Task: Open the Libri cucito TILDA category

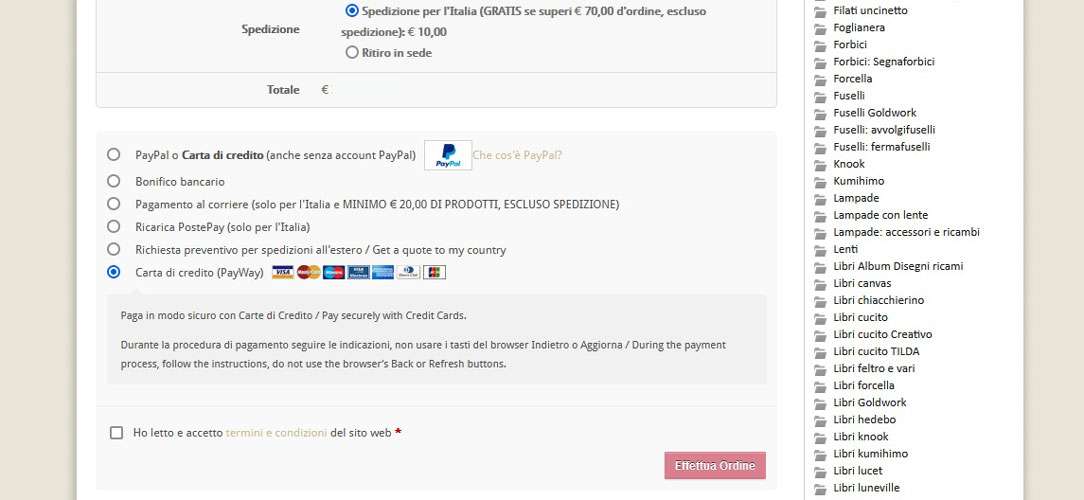Action: click(x=876, y=351)
